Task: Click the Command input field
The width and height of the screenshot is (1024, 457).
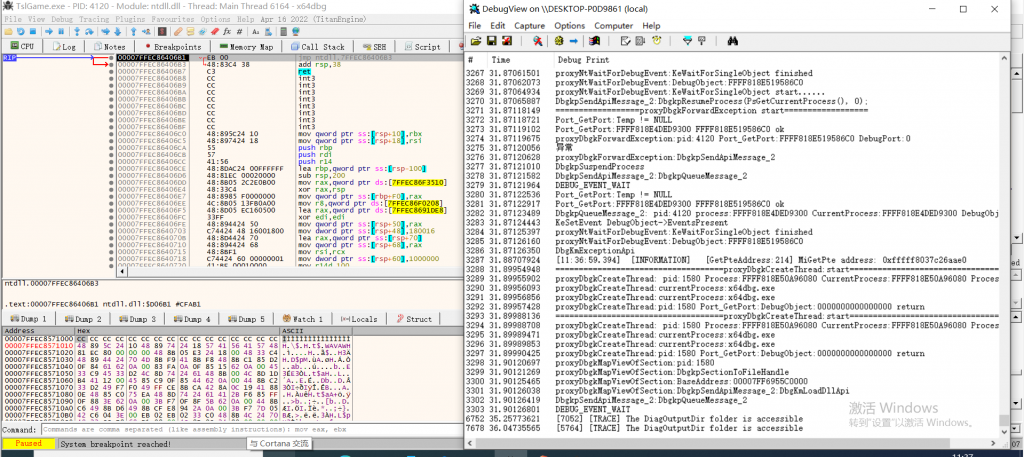Action: click(x=250, y=430)
